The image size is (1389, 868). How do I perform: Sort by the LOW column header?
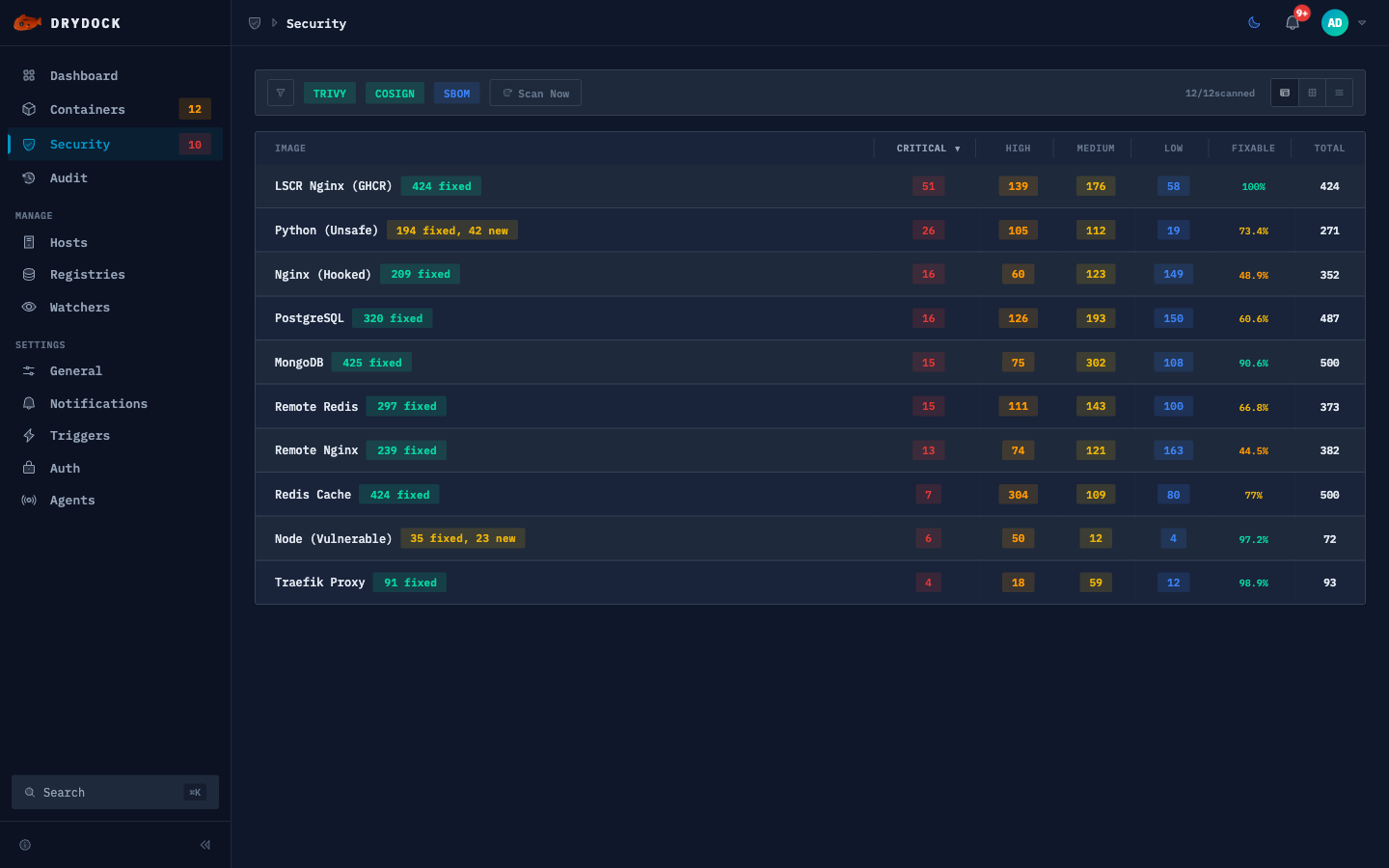click(x=1173, y=149)
